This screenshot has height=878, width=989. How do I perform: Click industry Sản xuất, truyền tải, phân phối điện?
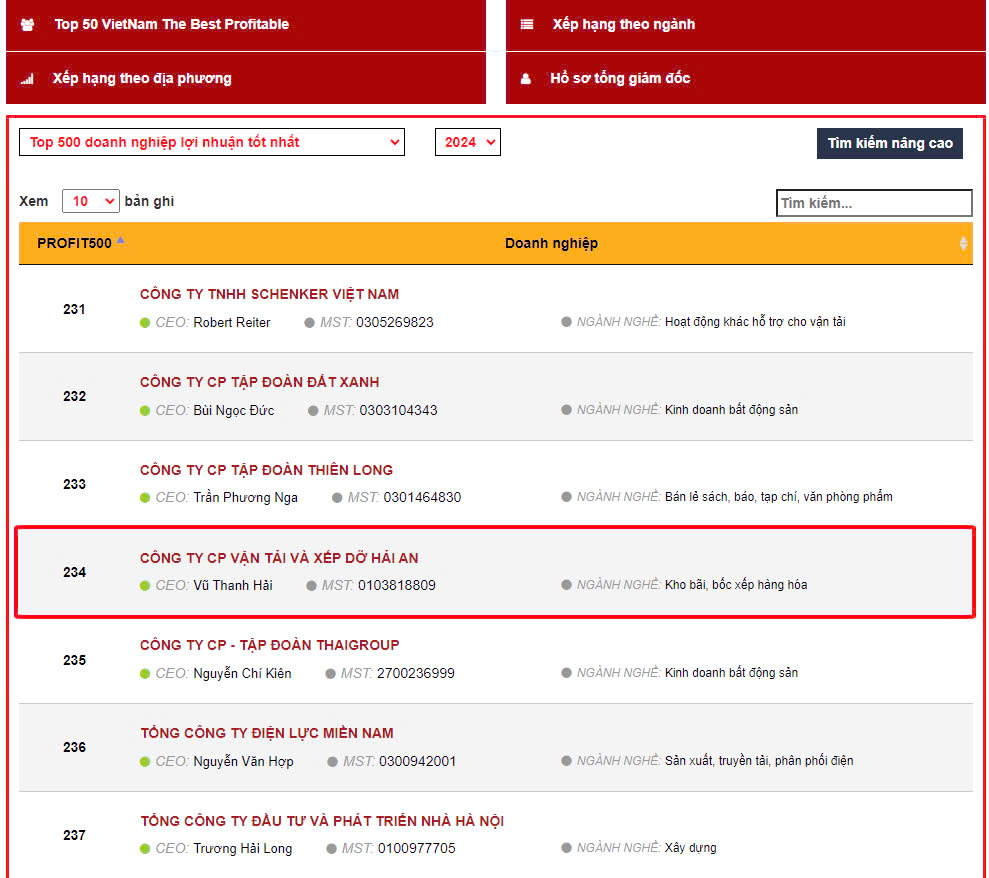pyautogui.click(x=759, y=761)
